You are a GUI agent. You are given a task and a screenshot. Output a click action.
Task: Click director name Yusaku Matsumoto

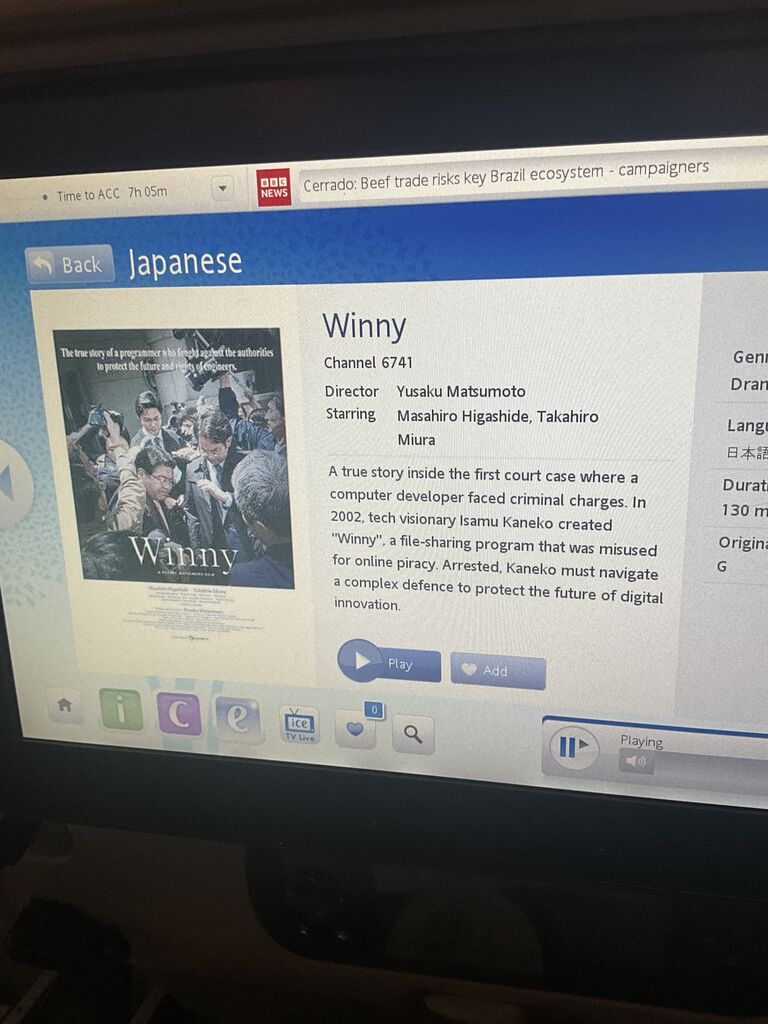click(461, 391)
